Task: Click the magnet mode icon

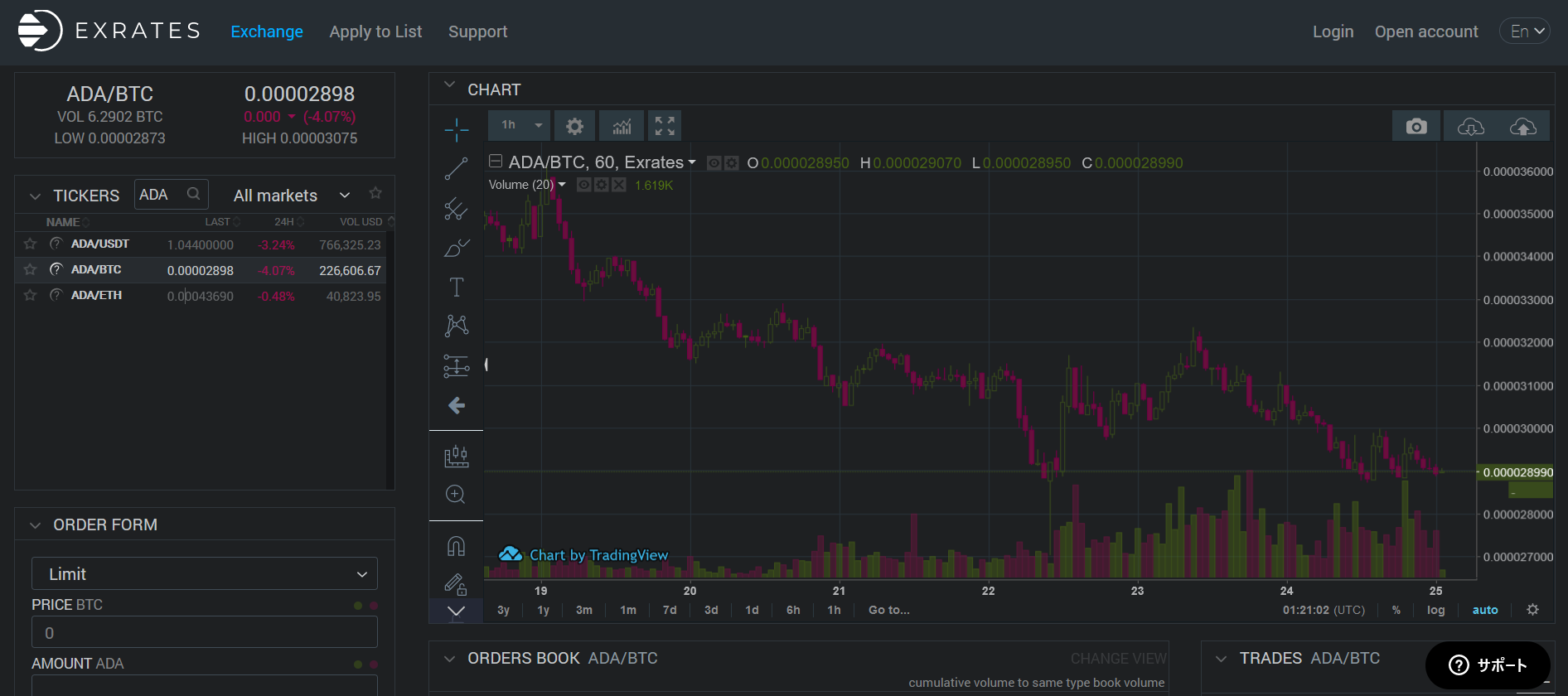Action: tap(456, 546)
